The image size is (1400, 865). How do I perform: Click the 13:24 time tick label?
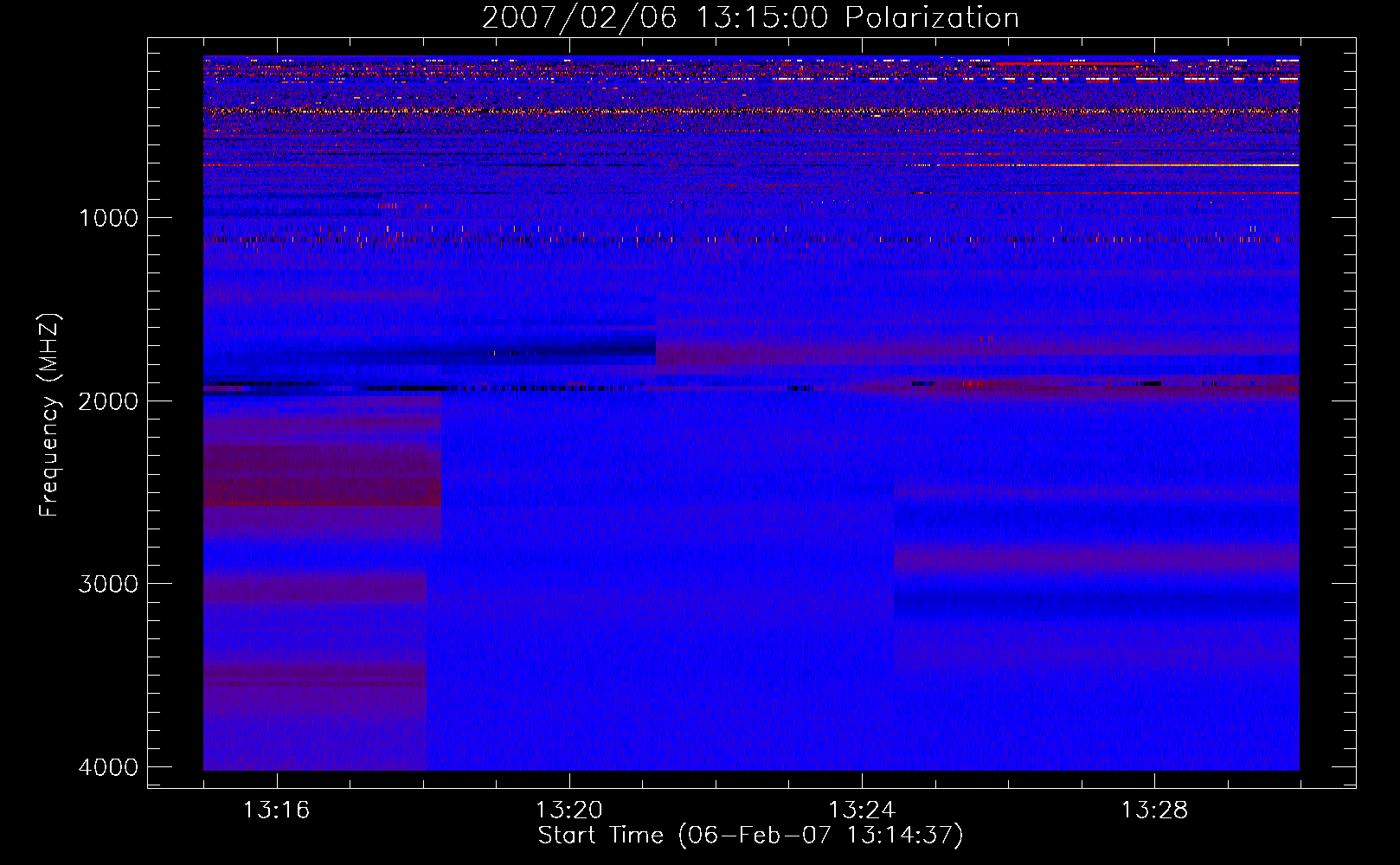point(862,811)
